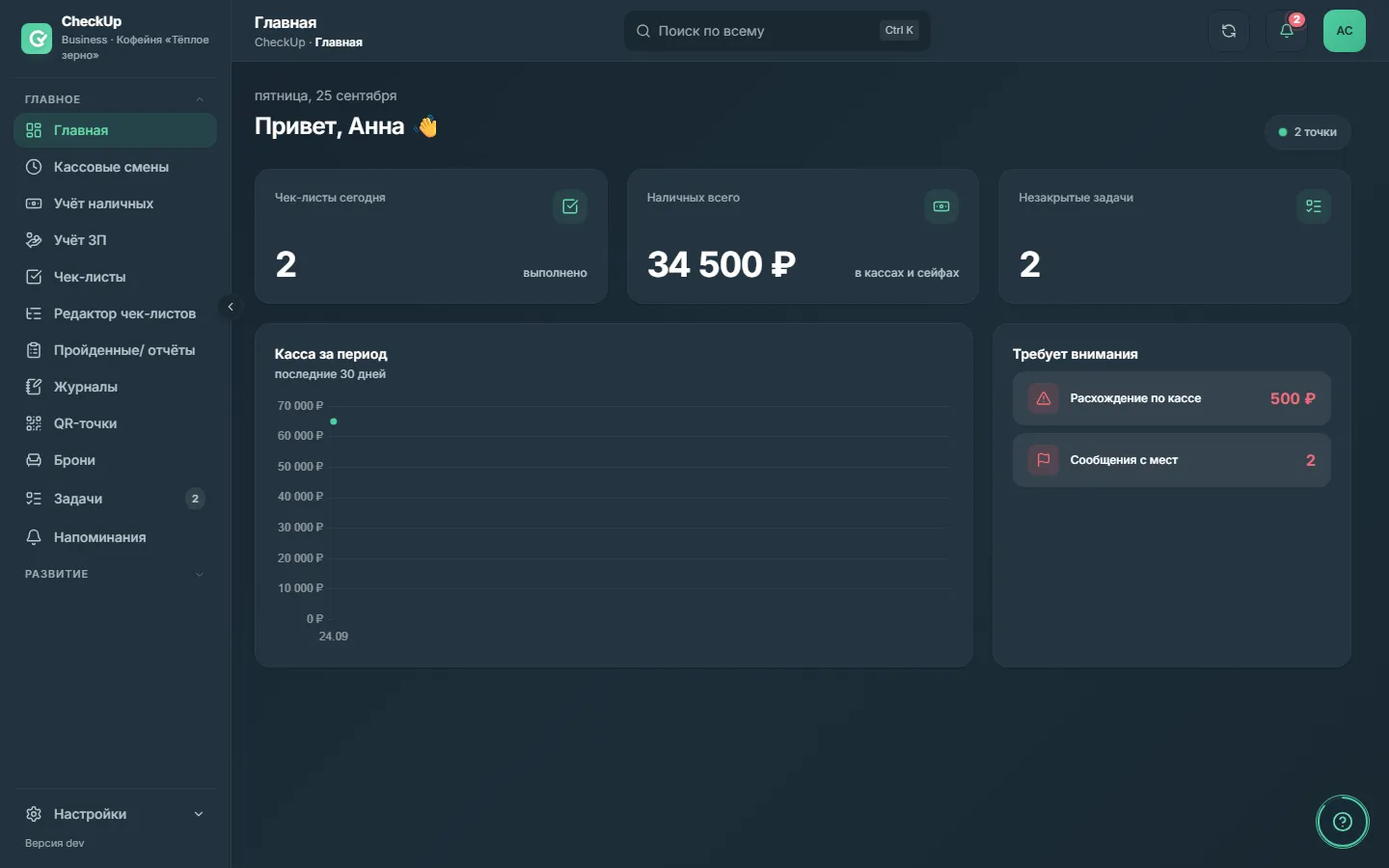Screen dimensions: 1389x868
Task: Open Журналы in the sidebar
Action: point(115,387)
